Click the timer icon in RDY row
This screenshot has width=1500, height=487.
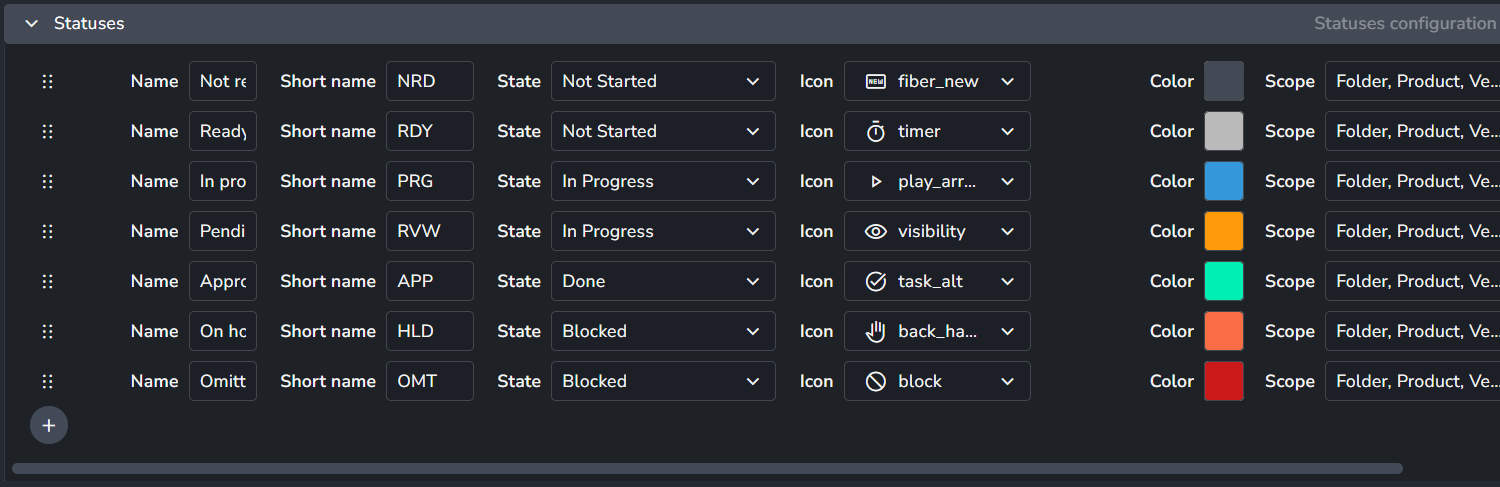point(876,131)
